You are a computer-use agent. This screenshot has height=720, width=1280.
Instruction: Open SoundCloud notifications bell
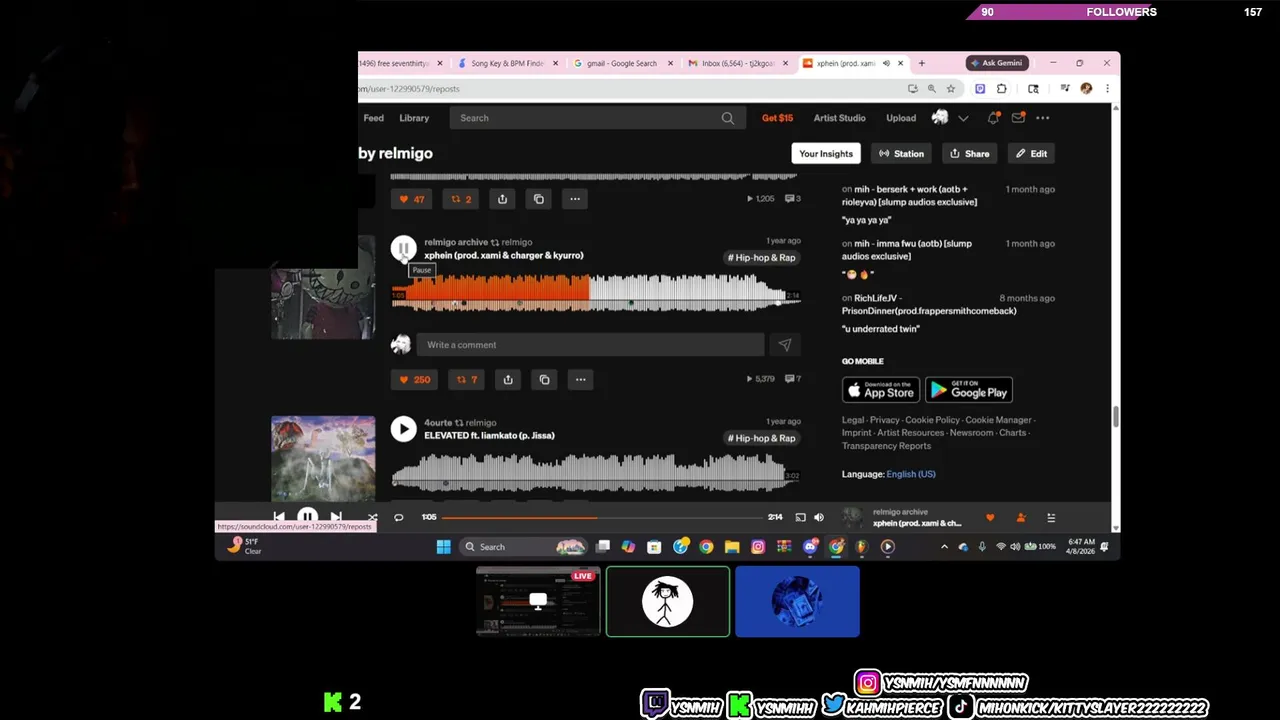pos(993,118)
